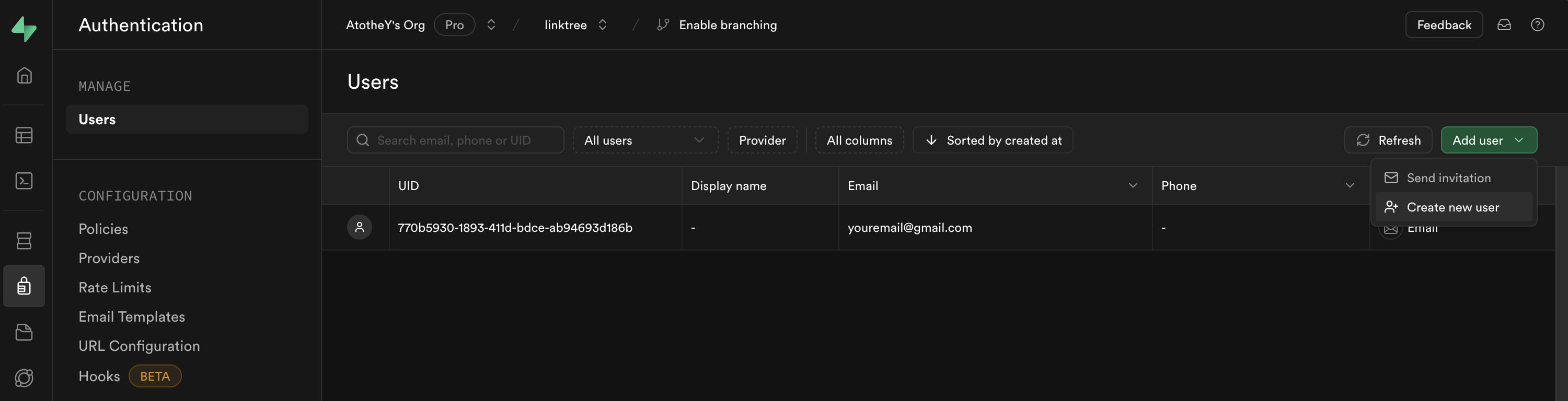The width and height of the screenshot is (1568, 401).
Task: Open the Table Editor sidebar icon
Action: [24, 135]
